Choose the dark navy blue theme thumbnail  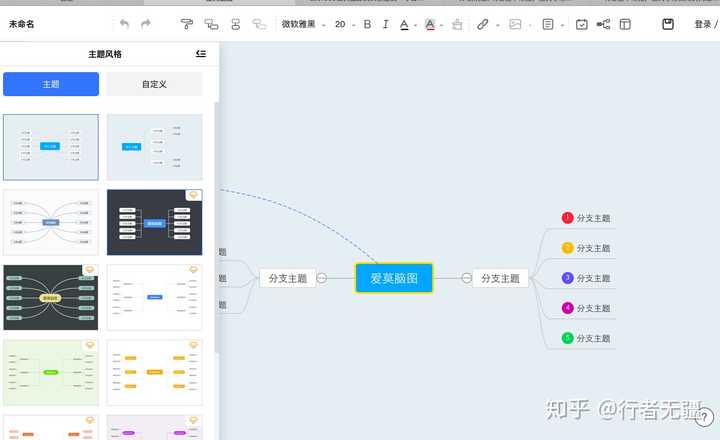pyautogui.click(x=154, y=222)
